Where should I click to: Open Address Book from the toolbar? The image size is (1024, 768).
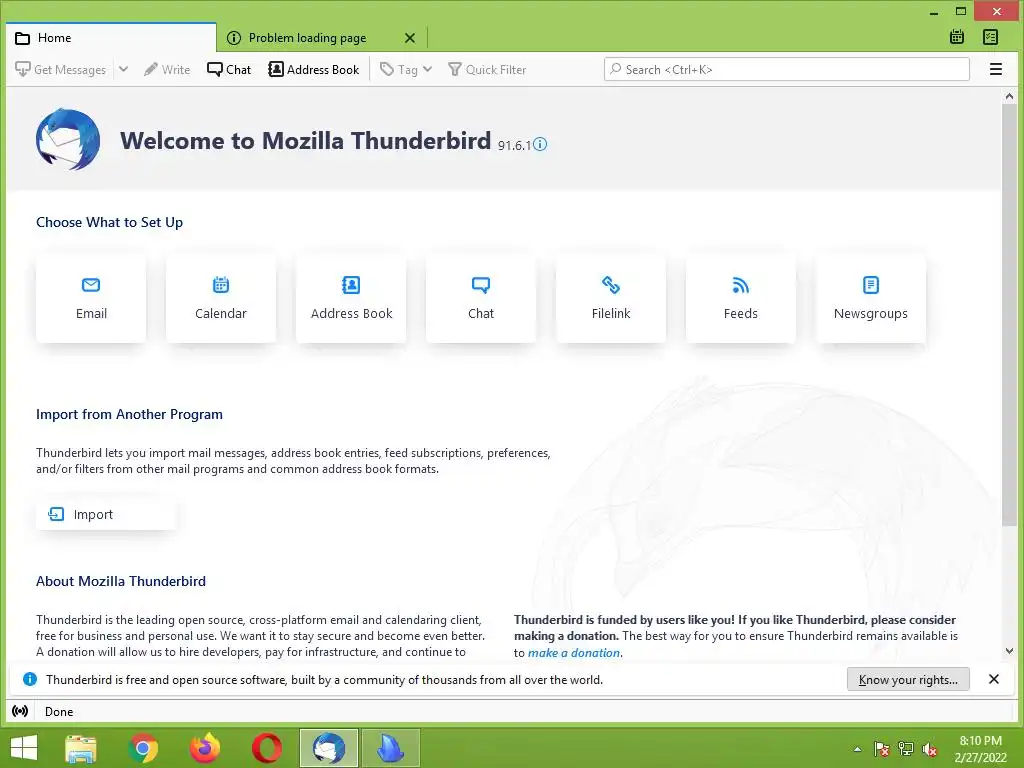[x=313, y=69]
